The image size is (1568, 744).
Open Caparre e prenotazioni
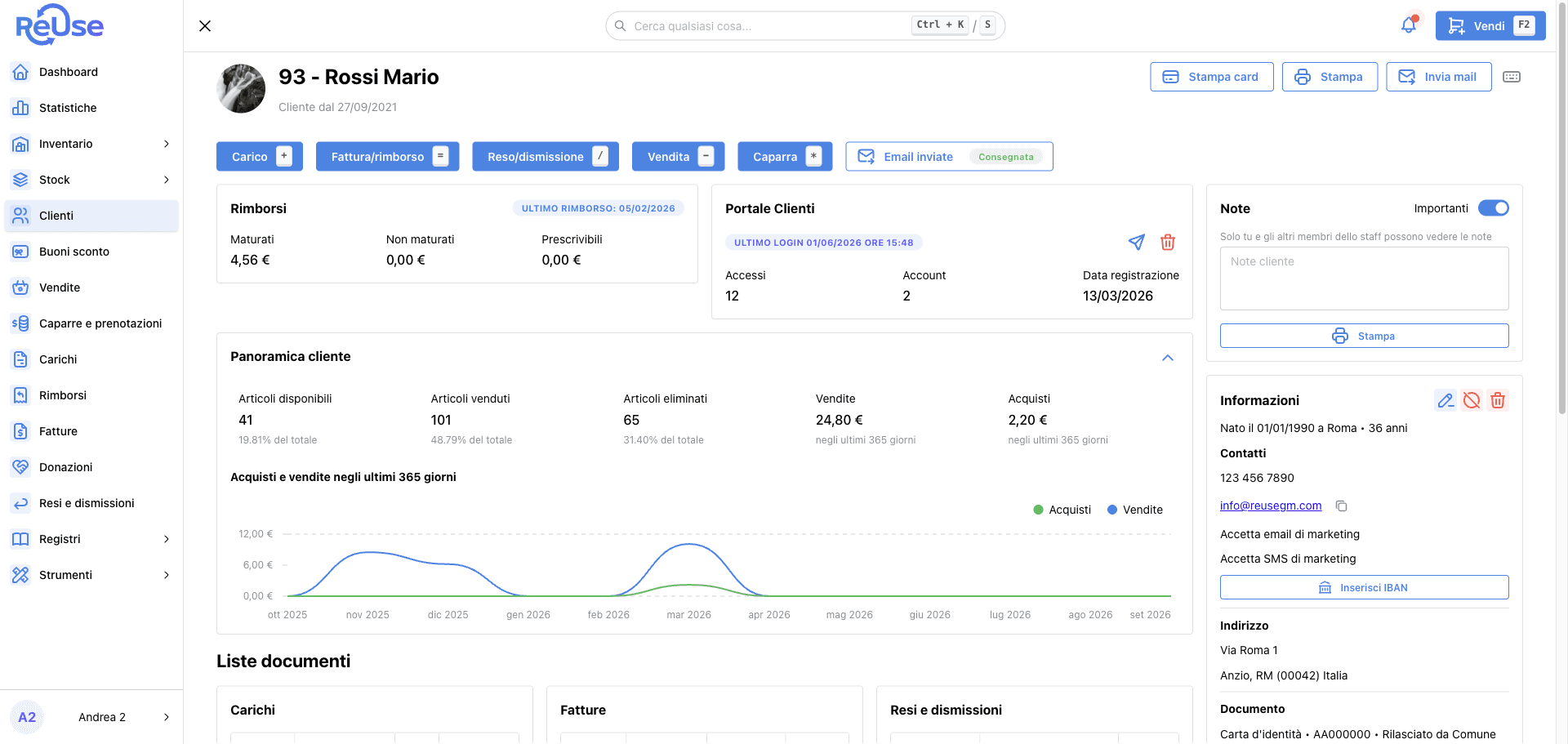tap(91, 323)
